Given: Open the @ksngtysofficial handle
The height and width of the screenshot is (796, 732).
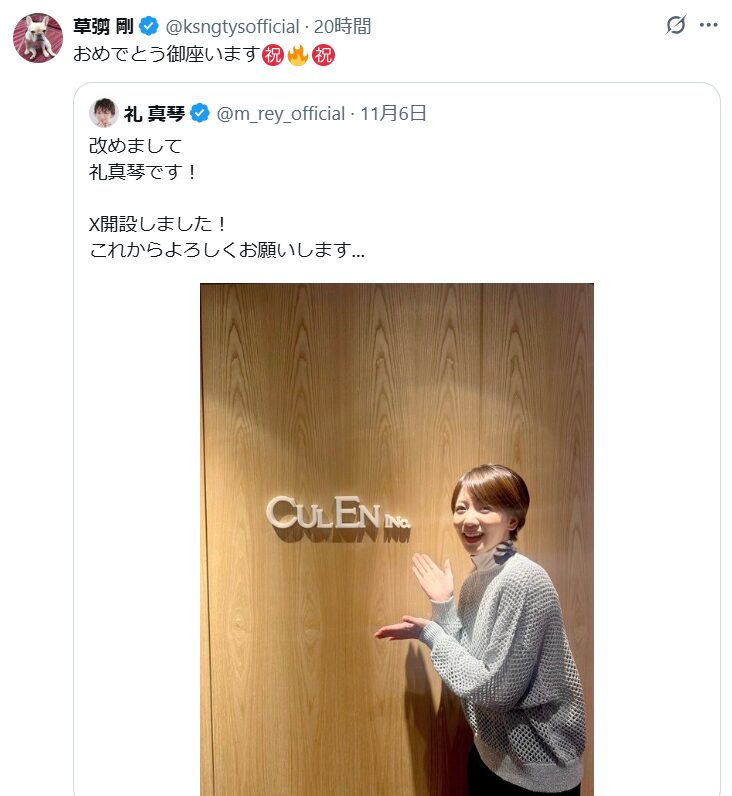Looking at the screenshot, I should click(x=232, y=26).
